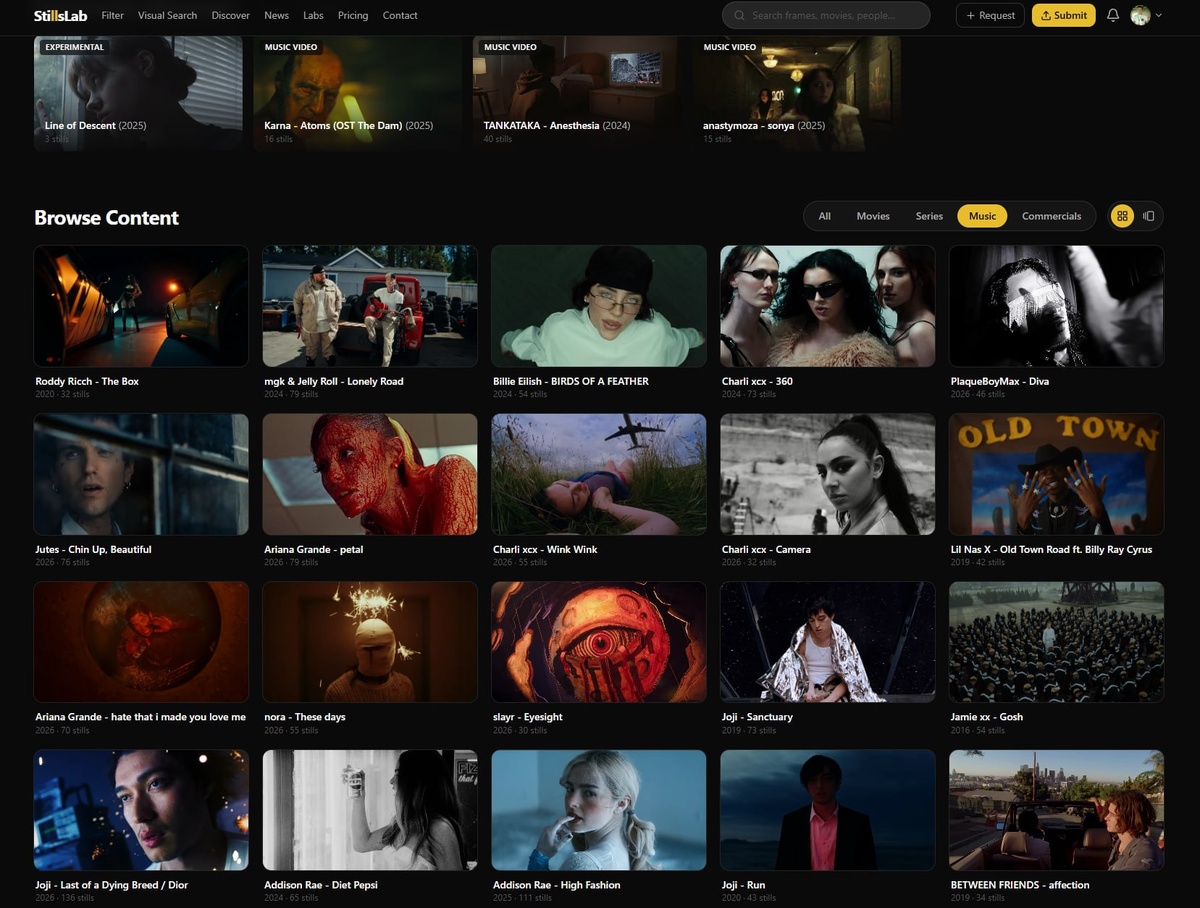The height and width of the screenshot is (908, 1200).
Task: Click the search magnifier icon
Action: coord(740,16)
